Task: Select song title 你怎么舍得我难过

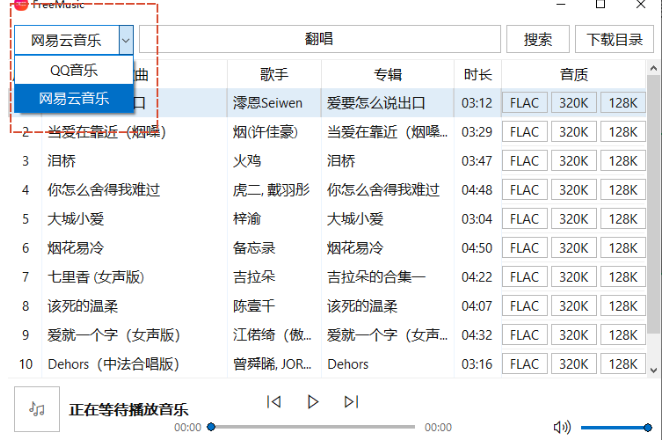Action: click(103, 190)
